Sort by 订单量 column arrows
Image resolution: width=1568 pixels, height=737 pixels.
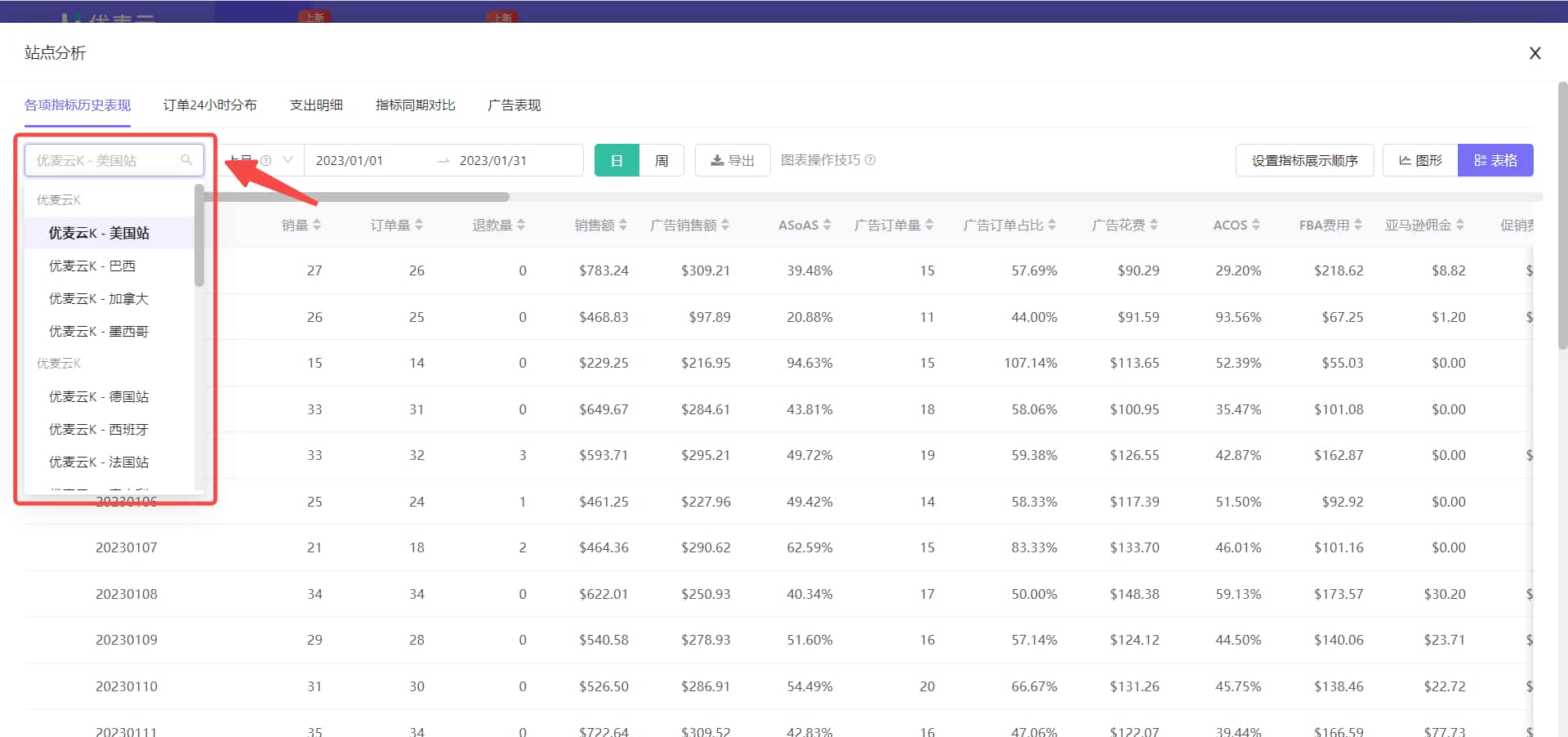pyautogui.click(x=419, y=225)
